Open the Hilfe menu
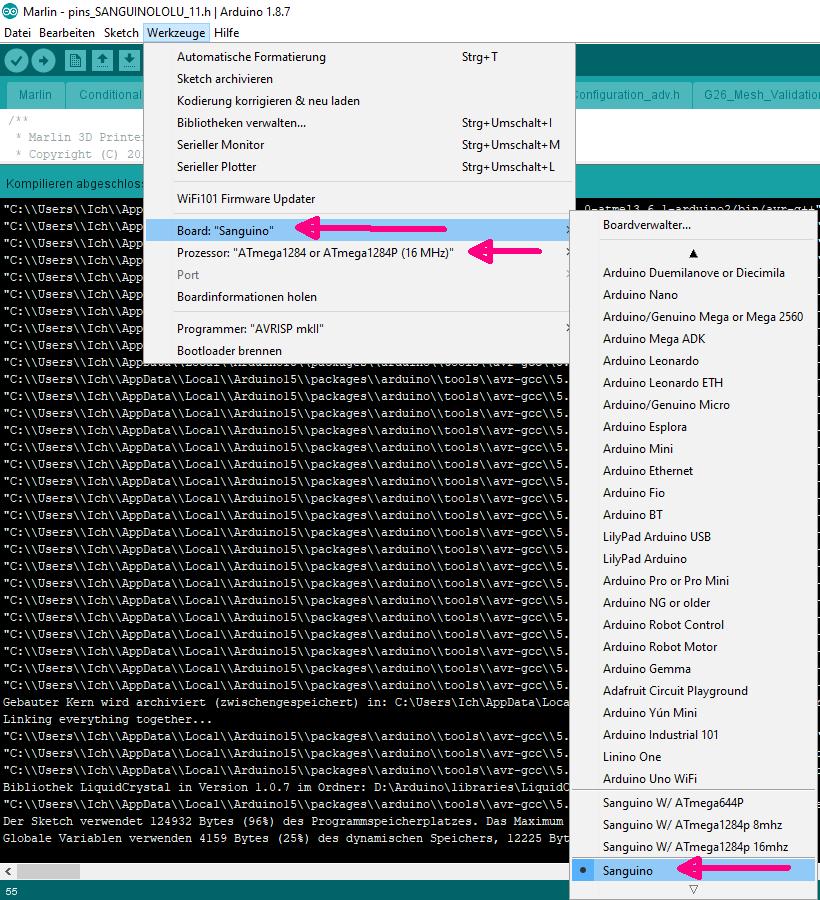Image resolution: width=820 pixels, height=900 pixels. coord(226,33)
